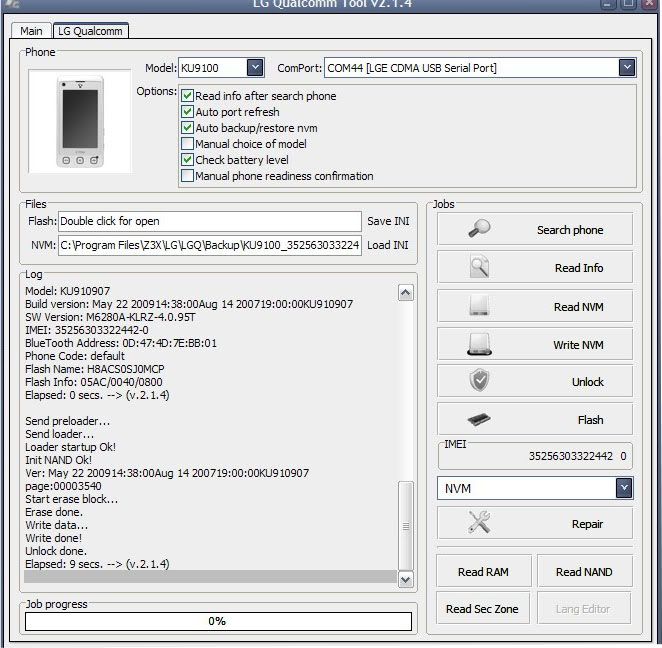
Task: Click the 'Elapsed: 9 secs.' log line
Action: 97,564
